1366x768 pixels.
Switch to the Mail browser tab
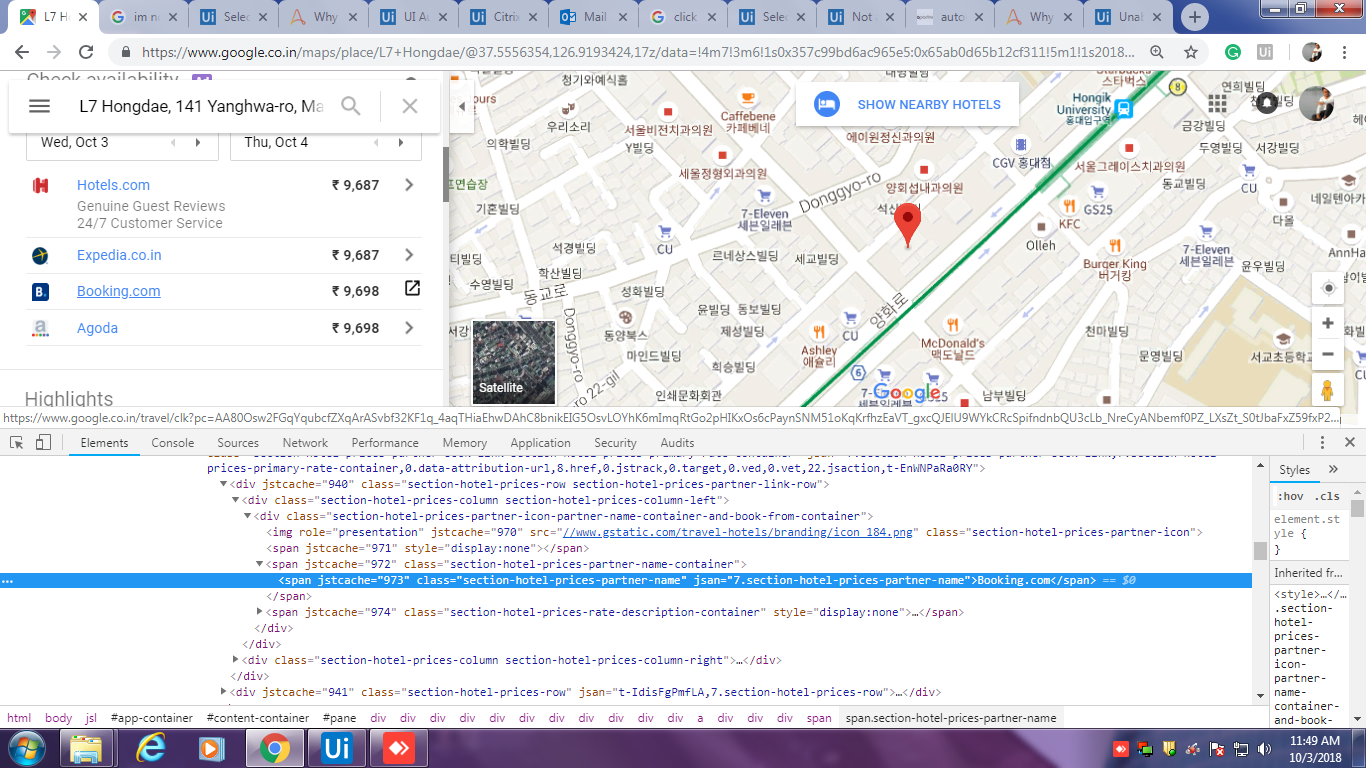pyautogui.click(x=594, y=17)
